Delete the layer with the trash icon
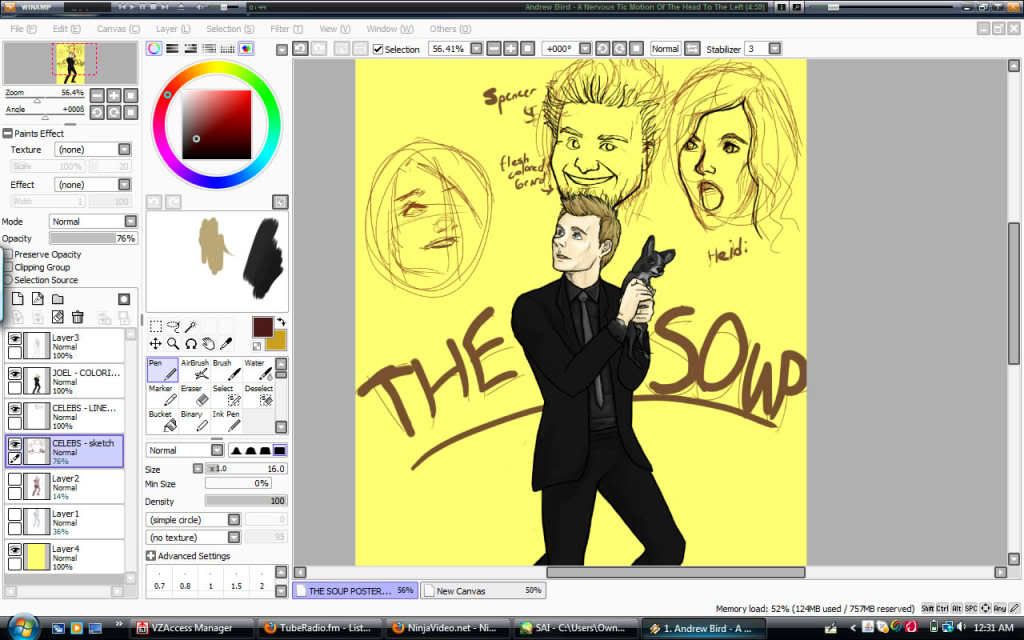 coord(78,317)
